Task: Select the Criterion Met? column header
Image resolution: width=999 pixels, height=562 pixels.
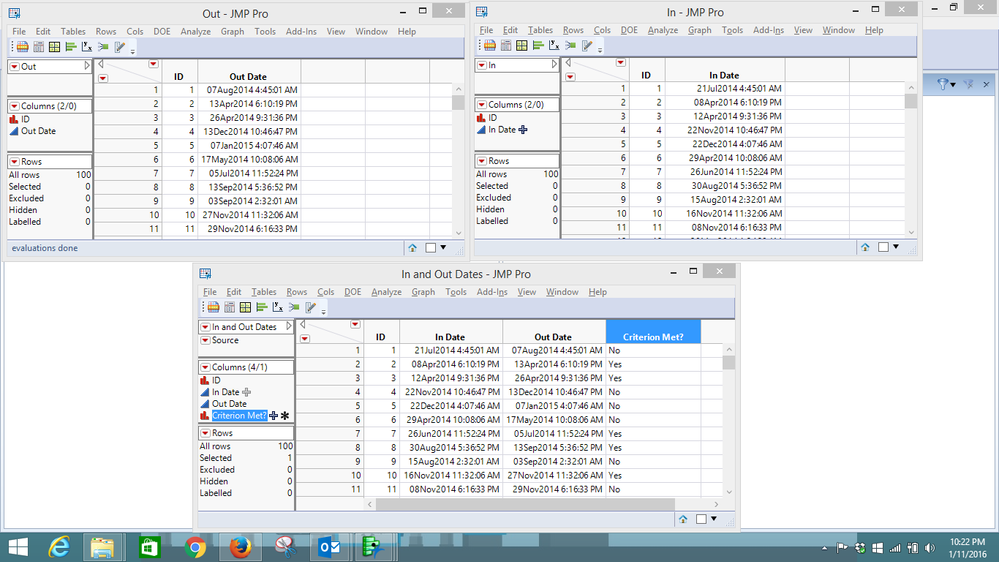Action: click(653, 331)
